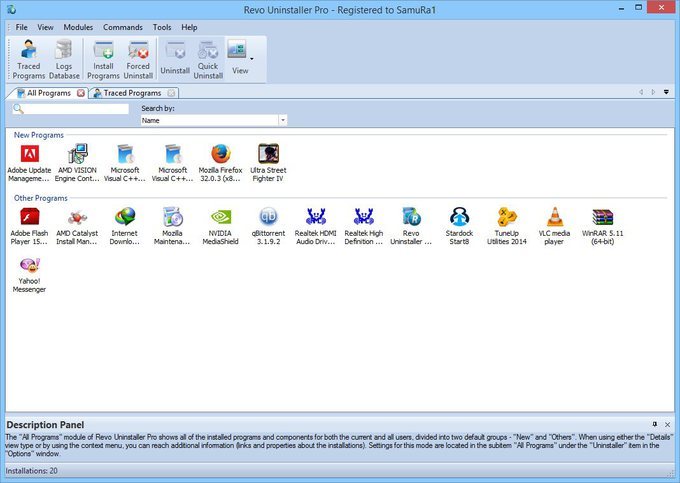Open the tab list dropdown arrow
This screenshot has height=483, width=680.
click(x=666, y=92)
